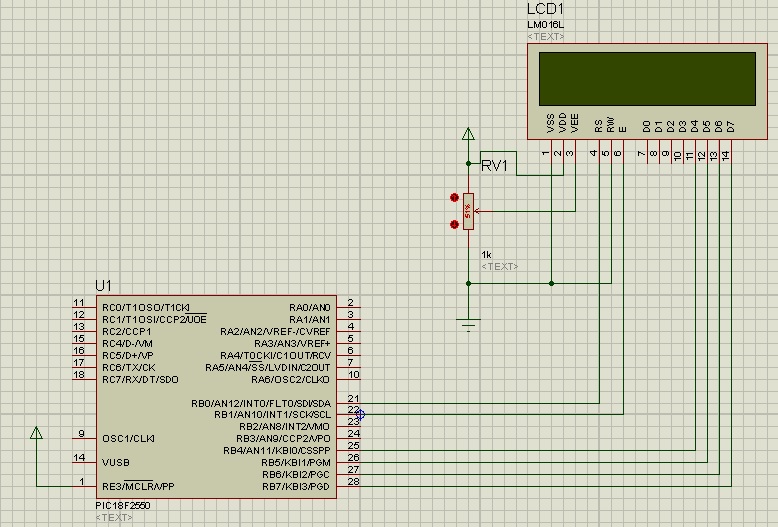Click the VEE pin label on LCD1
Viewport: 778px width, 527px height.
coord(575,123)
